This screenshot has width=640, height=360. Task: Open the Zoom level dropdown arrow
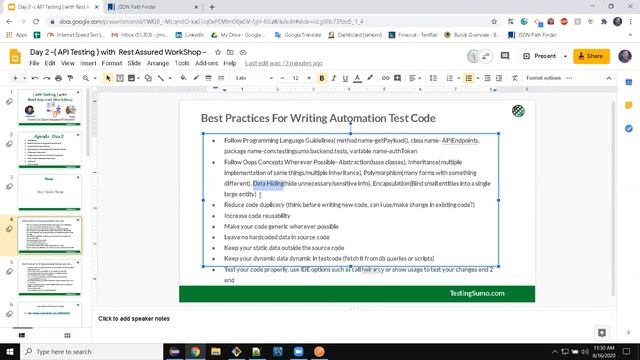[95, 78]
